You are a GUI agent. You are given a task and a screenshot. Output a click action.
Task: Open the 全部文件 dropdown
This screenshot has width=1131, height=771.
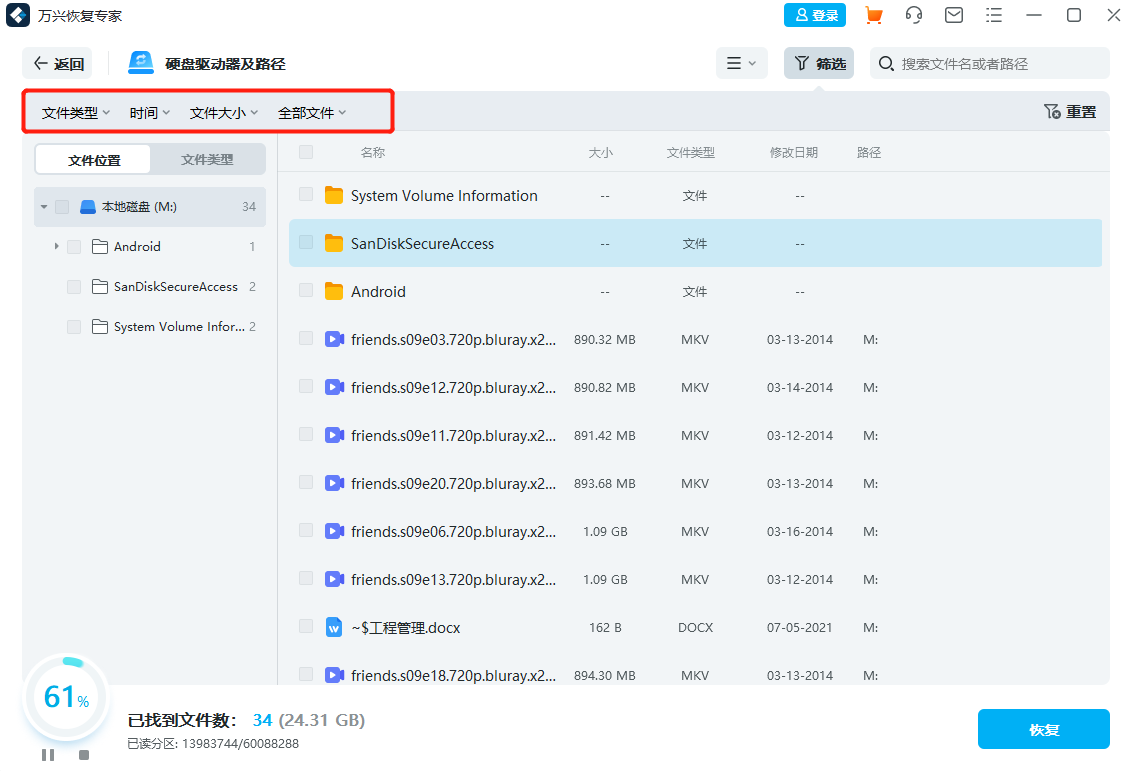click(311, 112)
